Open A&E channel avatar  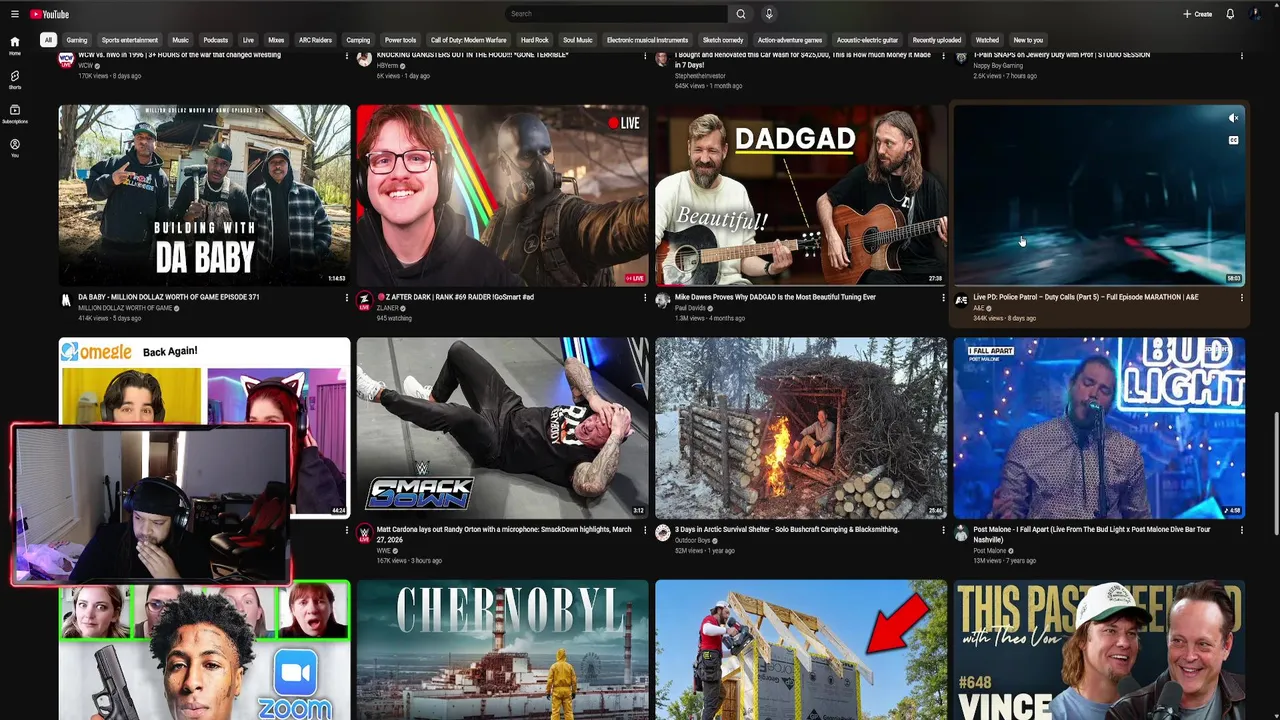point(961,300)
